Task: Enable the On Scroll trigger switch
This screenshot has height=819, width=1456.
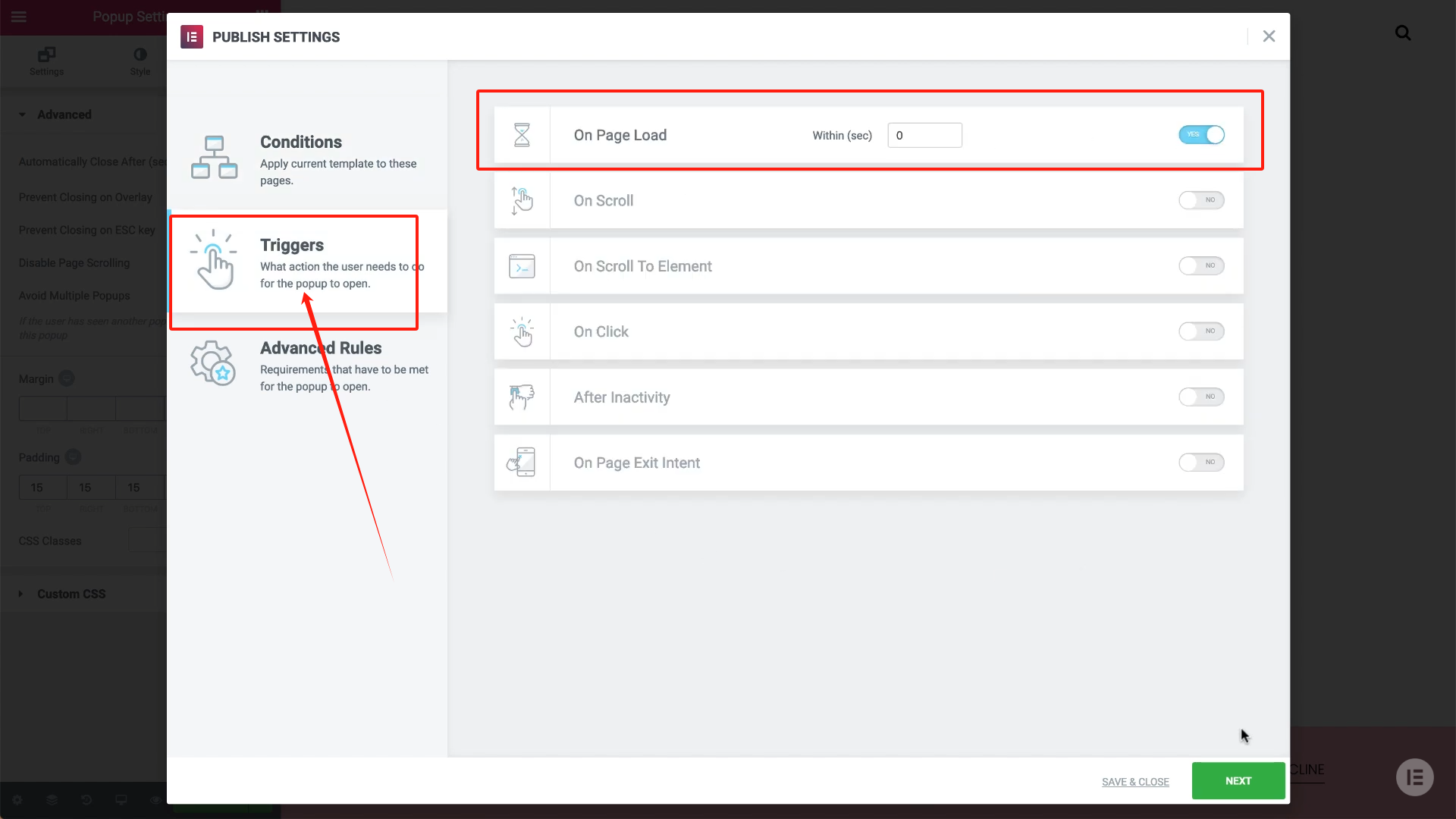Action: (x=1201, y=200)
